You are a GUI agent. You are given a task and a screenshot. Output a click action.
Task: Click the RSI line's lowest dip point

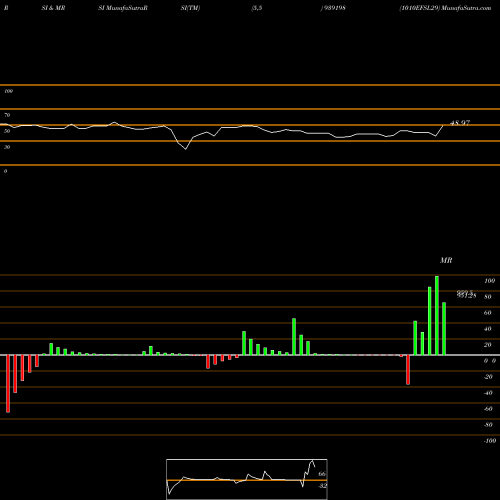pos(186,149)
